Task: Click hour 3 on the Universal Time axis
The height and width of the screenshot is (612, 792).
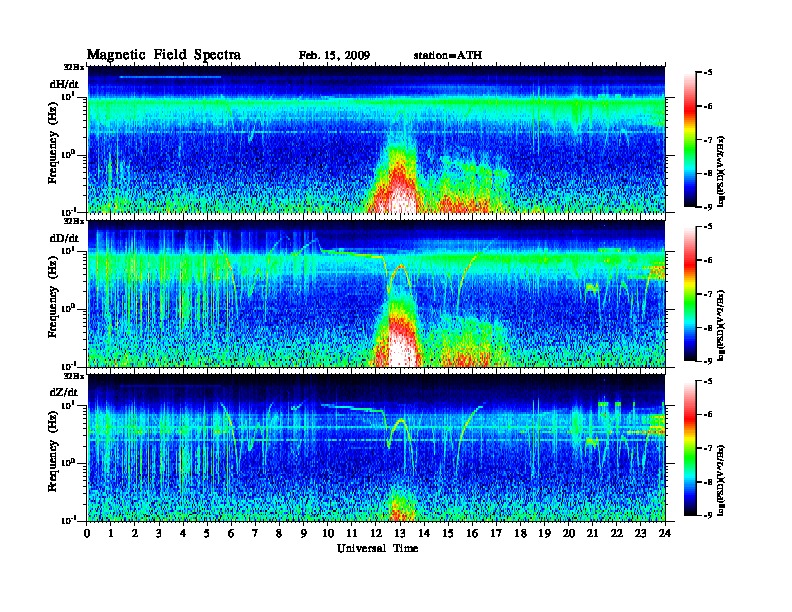Action: [x=159, y=534]
